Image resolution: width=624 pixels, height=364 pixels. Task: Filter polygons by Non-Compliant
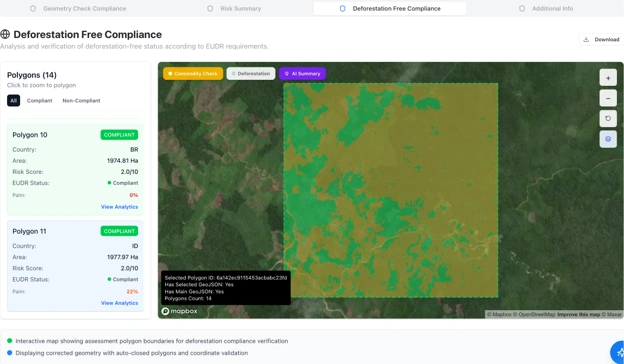(x=81, y=101)
